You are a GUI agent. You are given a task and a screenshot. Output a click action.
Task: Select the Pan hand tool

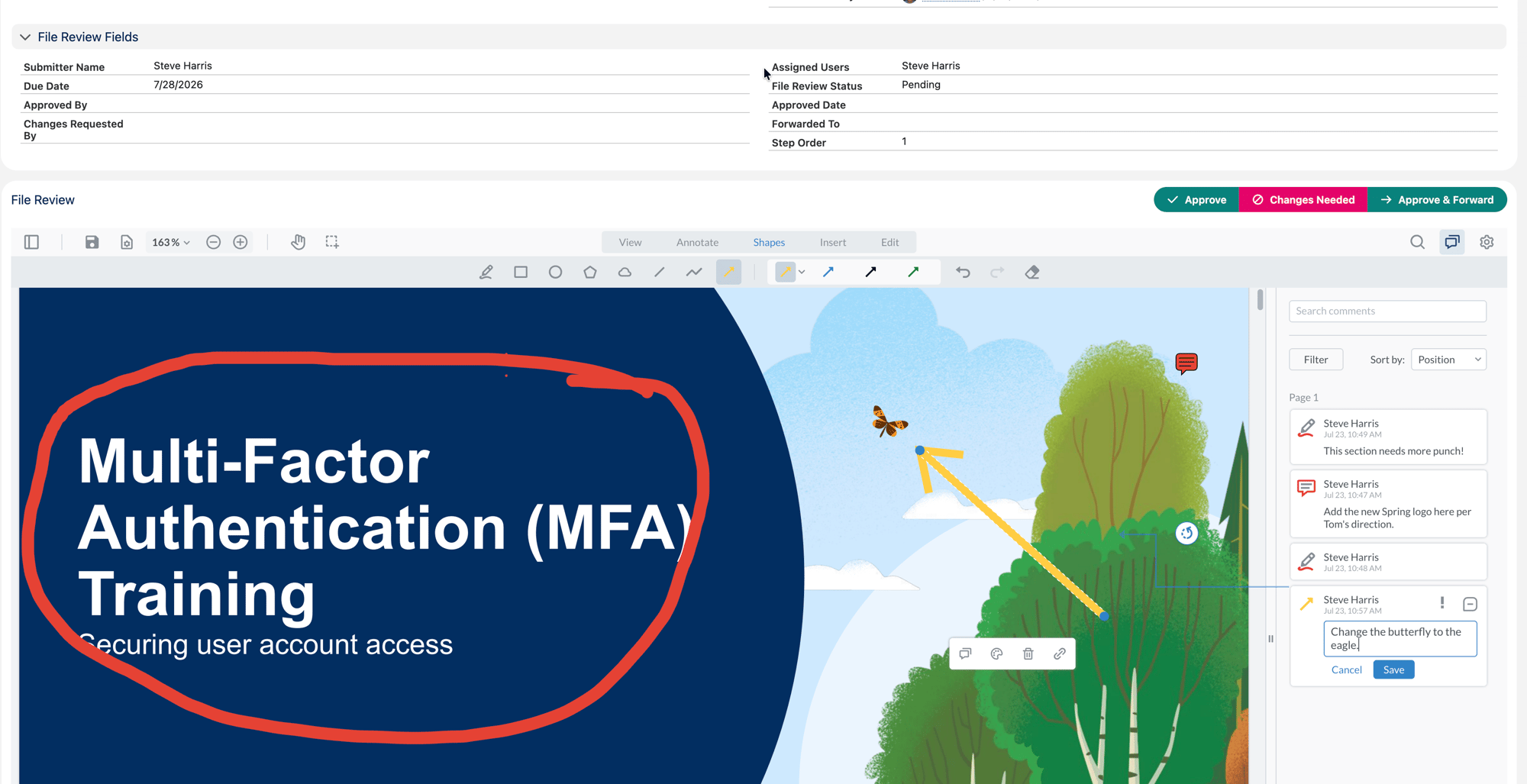(x=298, y=242)
